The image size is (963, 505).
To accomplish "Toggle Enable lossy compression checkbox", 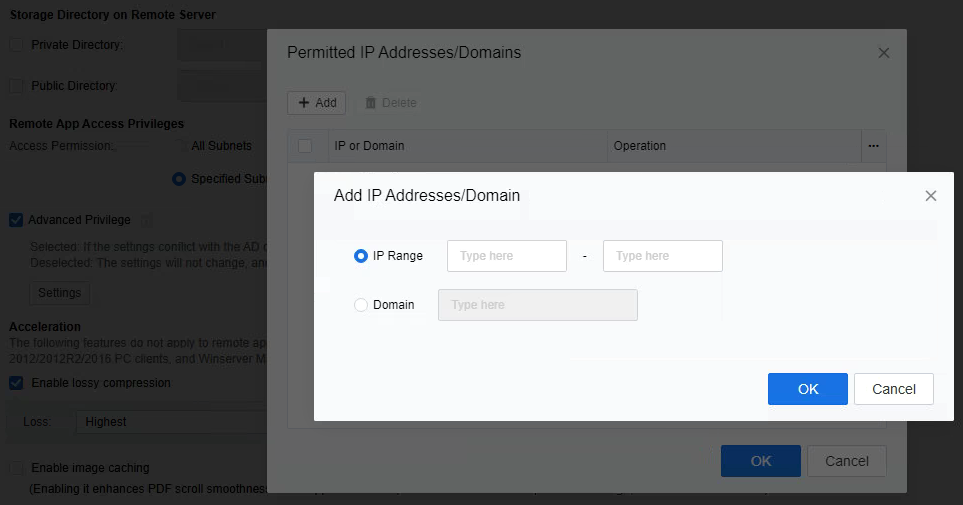I will point(16,383).
